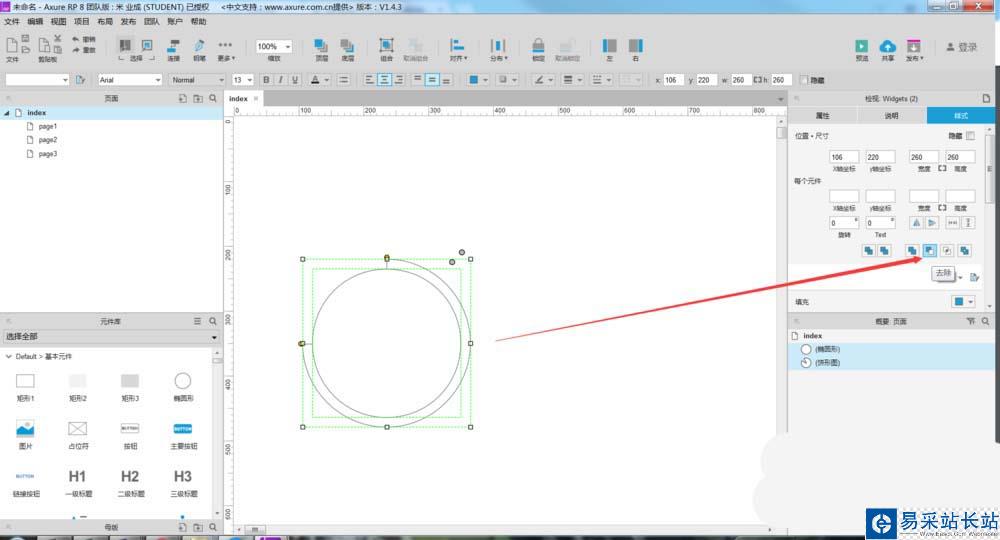Viewport: 1000px width, 540px height.
Task: Open the 编辑 menu
Action: pyautogui.click(x=34, y=21)
